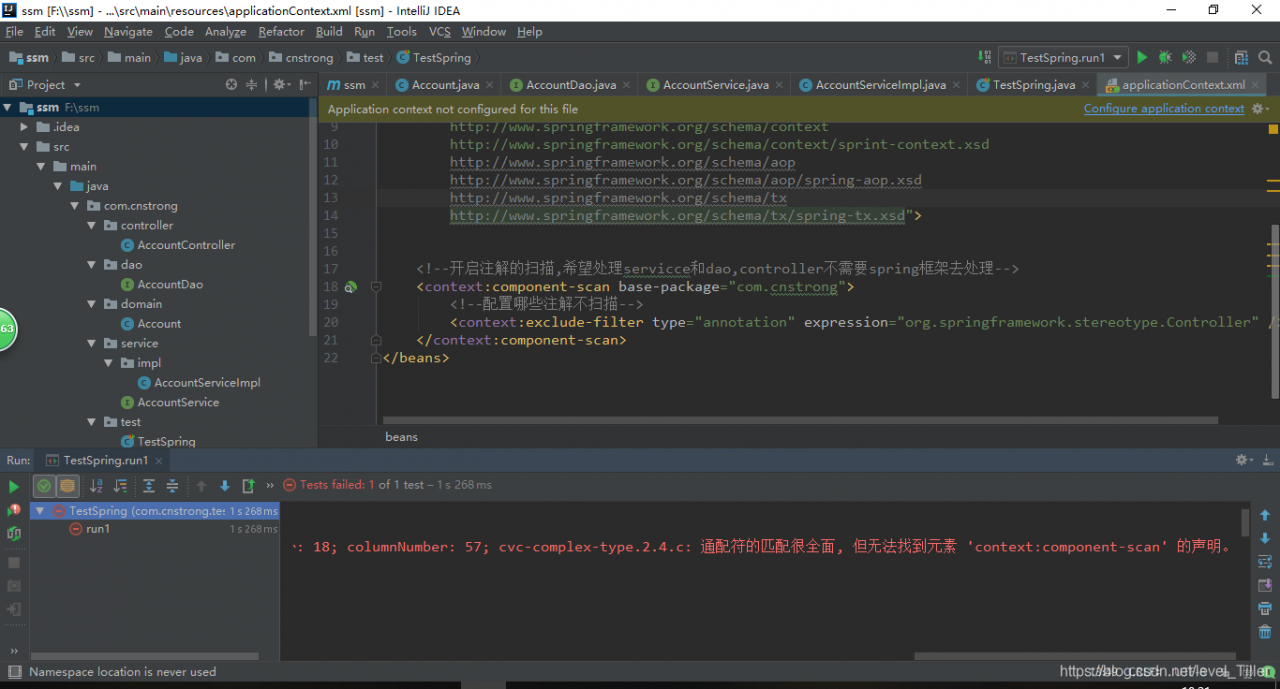Viewport: 1280px width, 689px height.
Task: Rerun tests with the Run panel's green play icon
Action: [x=14, y=487]
